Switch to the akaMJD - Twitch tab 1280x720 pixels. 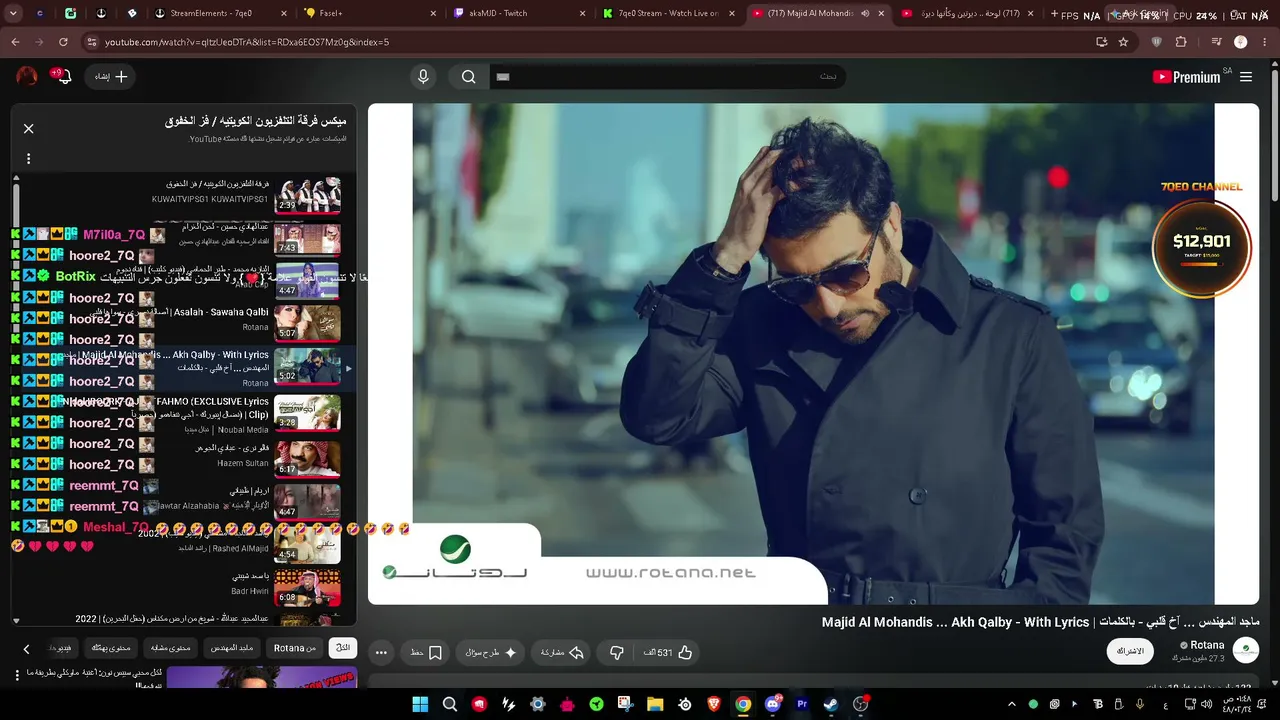[x=520, y=13]
